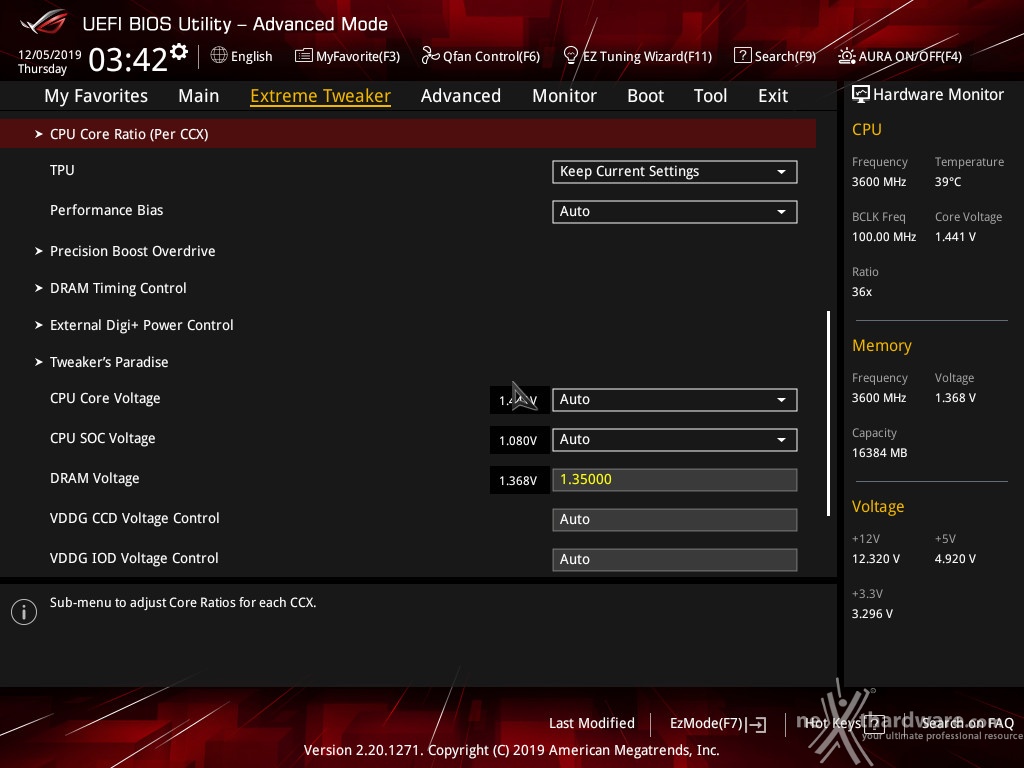The height and width of the screenshot is (768, 1024).
Task: Click the AURA ON/OFF light icon
Action: click(846, 56)
